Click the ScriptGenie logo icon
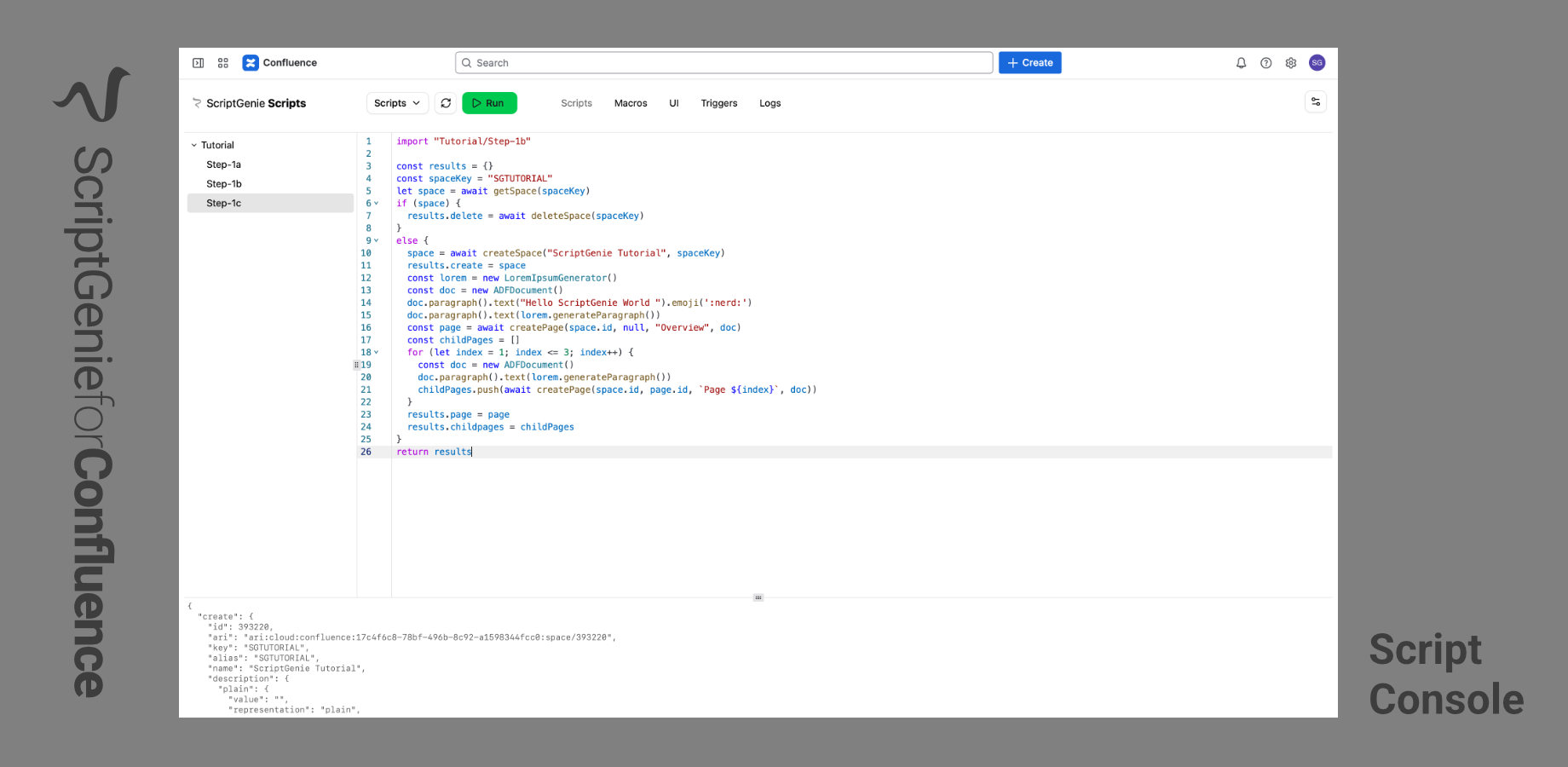1568x767 pixels. (197, 103)
